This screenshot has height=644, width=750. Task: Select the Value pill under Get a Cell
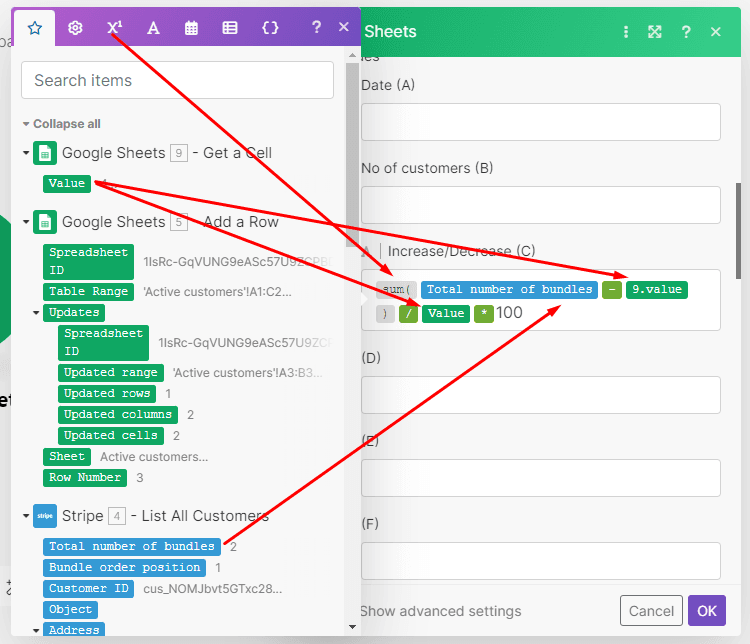pyautogui.click(x=67, y=183)
